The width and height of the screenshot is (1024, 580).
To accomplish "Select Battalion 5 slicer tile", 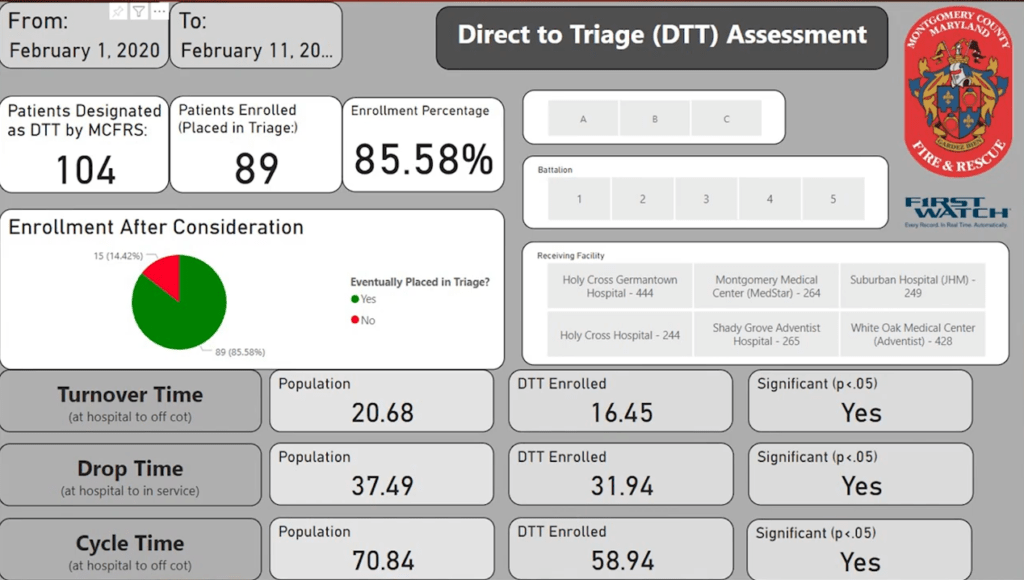I will 833,199.
